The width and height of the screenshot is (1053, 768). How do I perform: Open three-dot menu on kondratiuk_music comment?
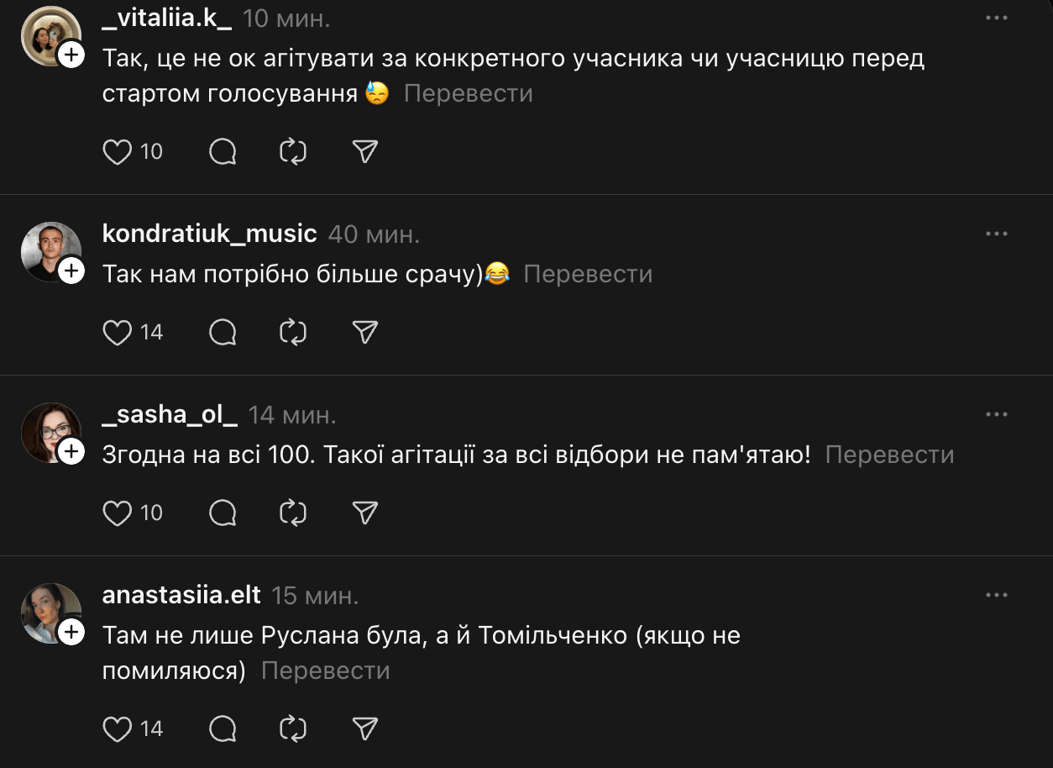tap(996, 234)
